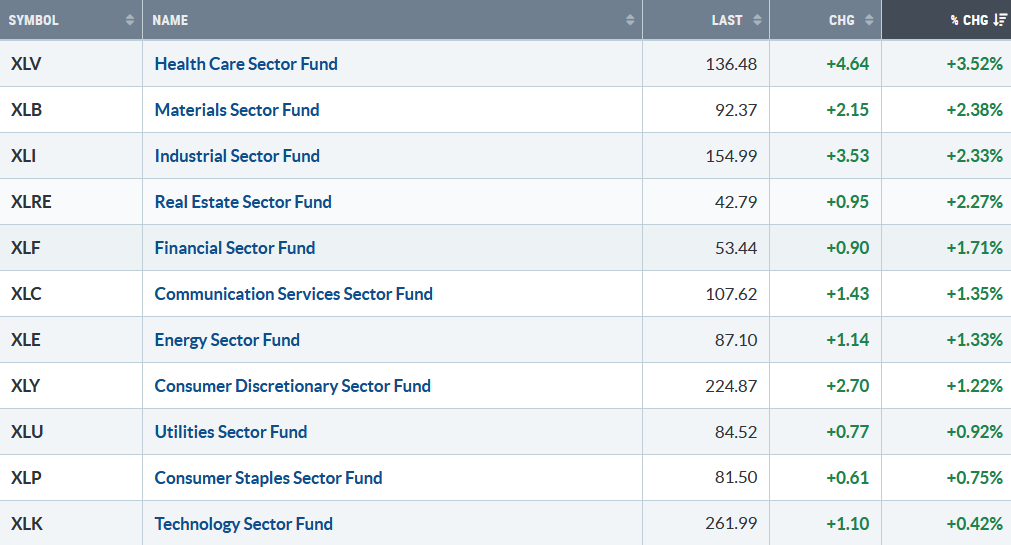Select the XLK symbol cell
1011x545 pixels.
point(26,524)
